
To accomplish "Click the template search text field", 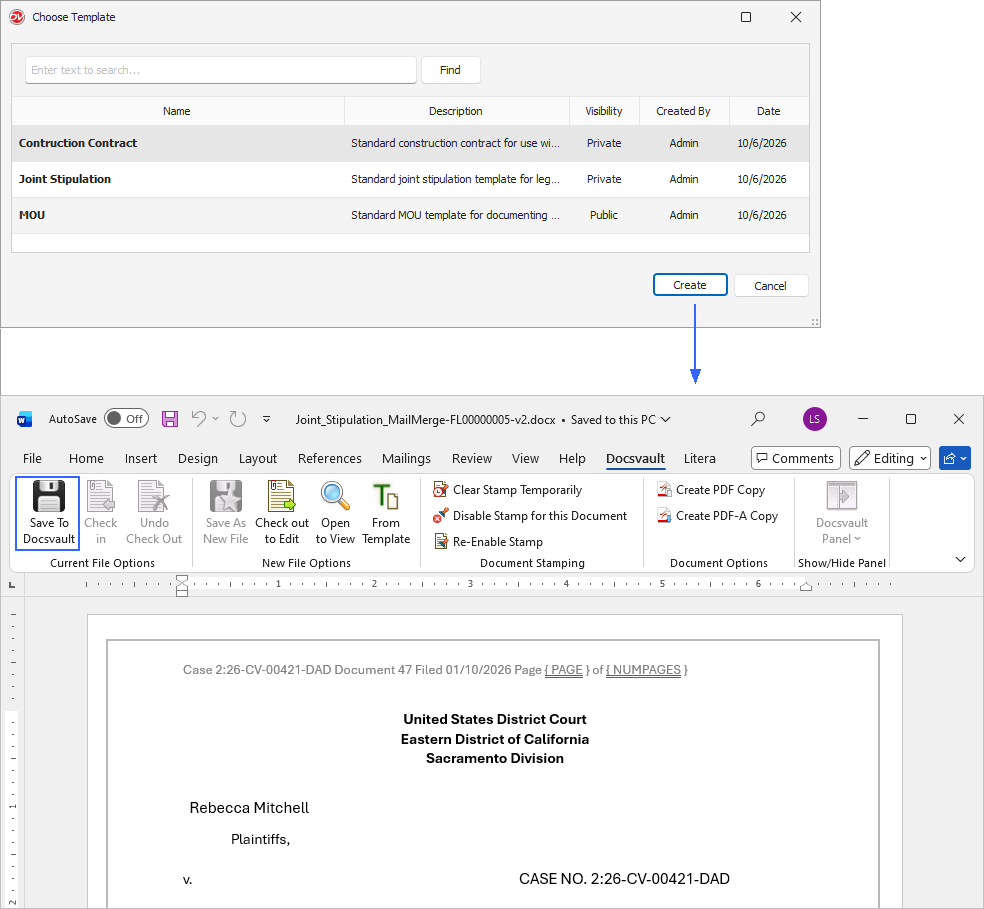I will tap(220, 70).
